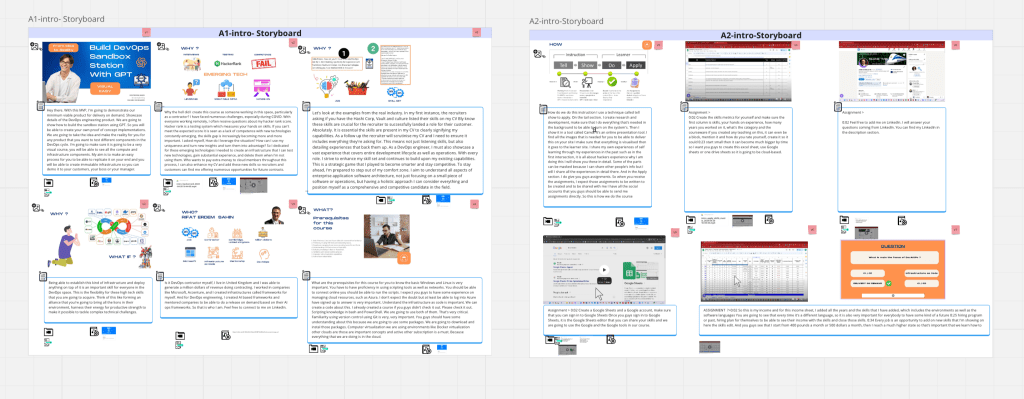Click the Prerequisites for this course heading
This screenshot has width=1024, height=399.
click(330, 223)
